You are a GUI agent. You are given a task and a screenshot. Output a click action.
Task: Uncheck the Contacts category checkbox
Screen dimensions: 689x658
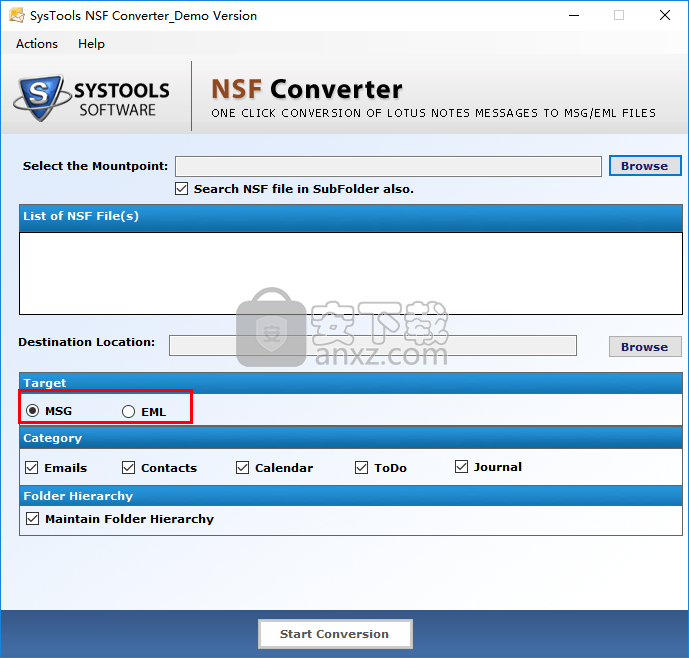tap(128, 468)
